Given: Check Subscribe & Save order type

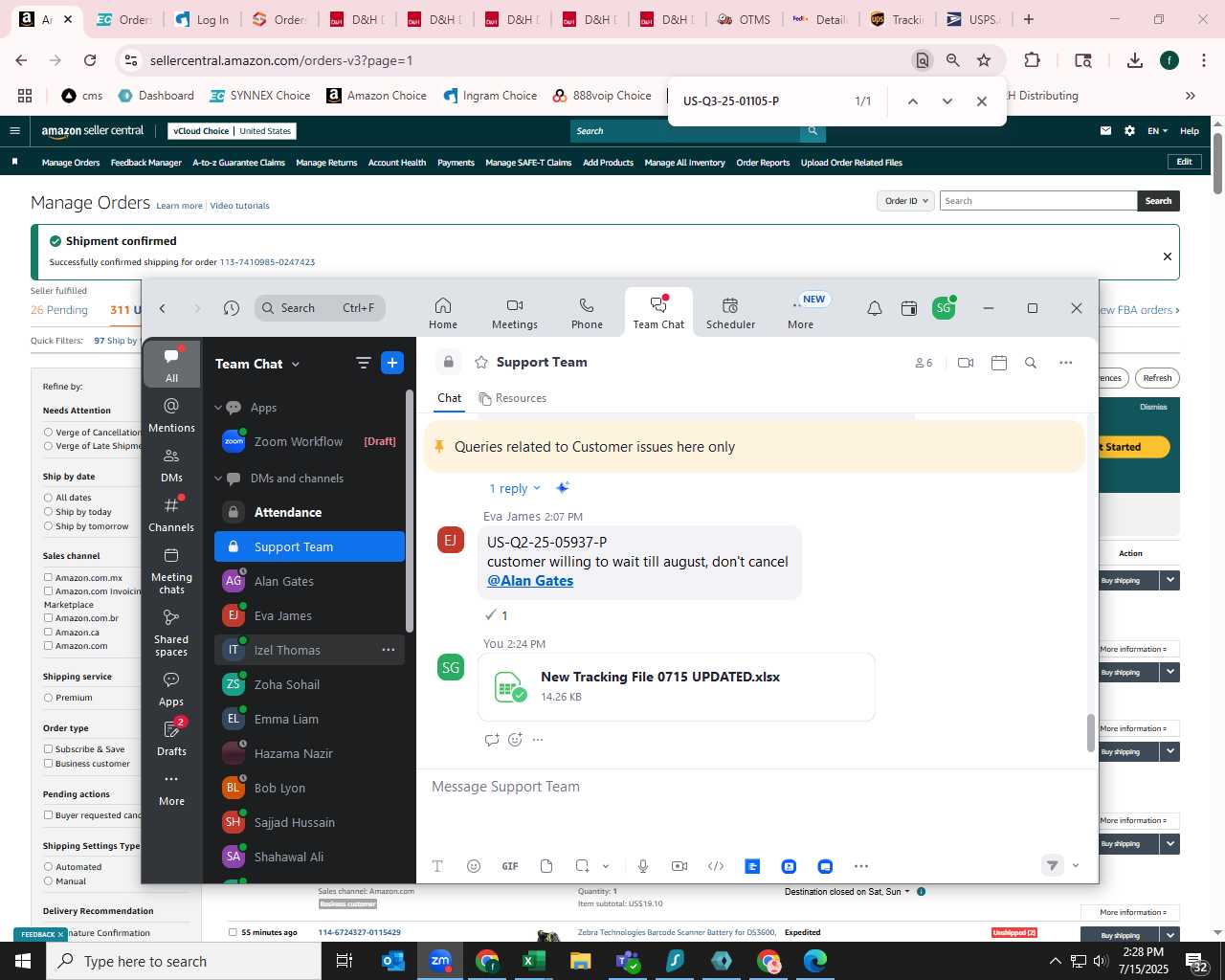Looking at the screenshot, I should click(x=48, y=749).
